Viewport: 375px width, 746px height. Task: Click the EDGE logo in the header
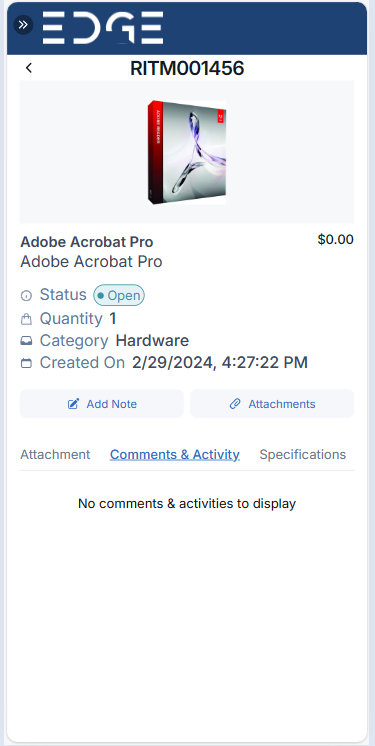pos(103,28)
